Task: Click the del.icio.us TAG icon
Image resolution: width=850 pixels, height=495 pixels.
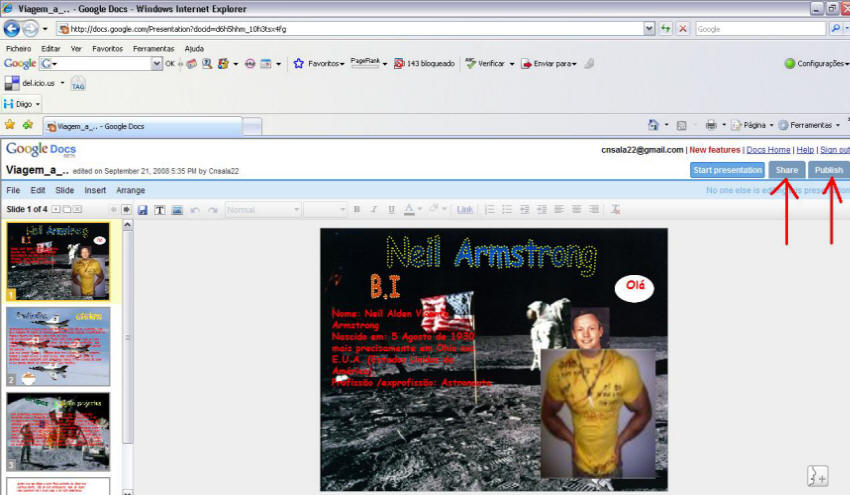Action: pyautogui.click(x=78, y=83)
